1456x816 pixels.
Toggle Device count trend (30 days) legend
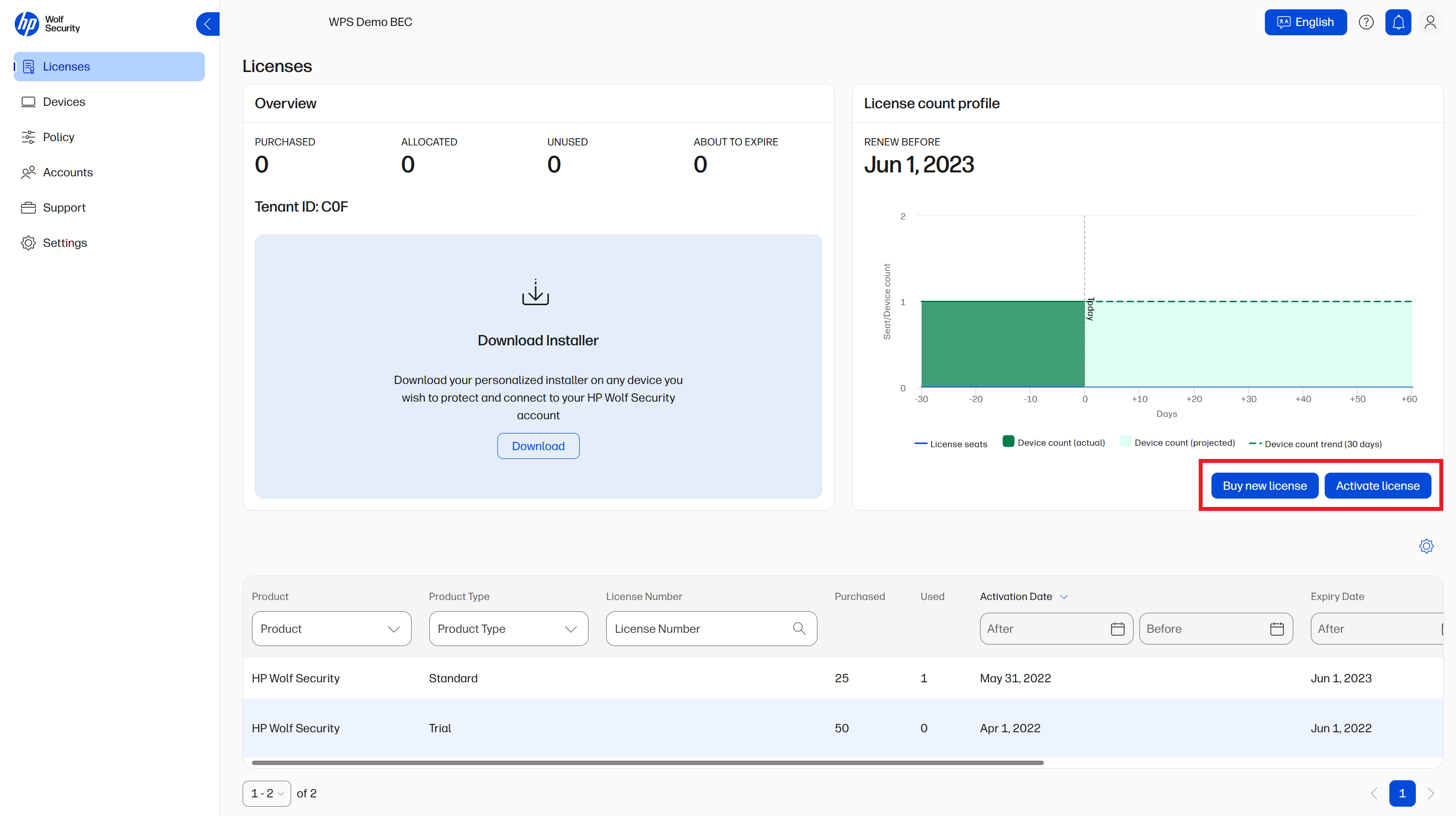[1315, 444]
